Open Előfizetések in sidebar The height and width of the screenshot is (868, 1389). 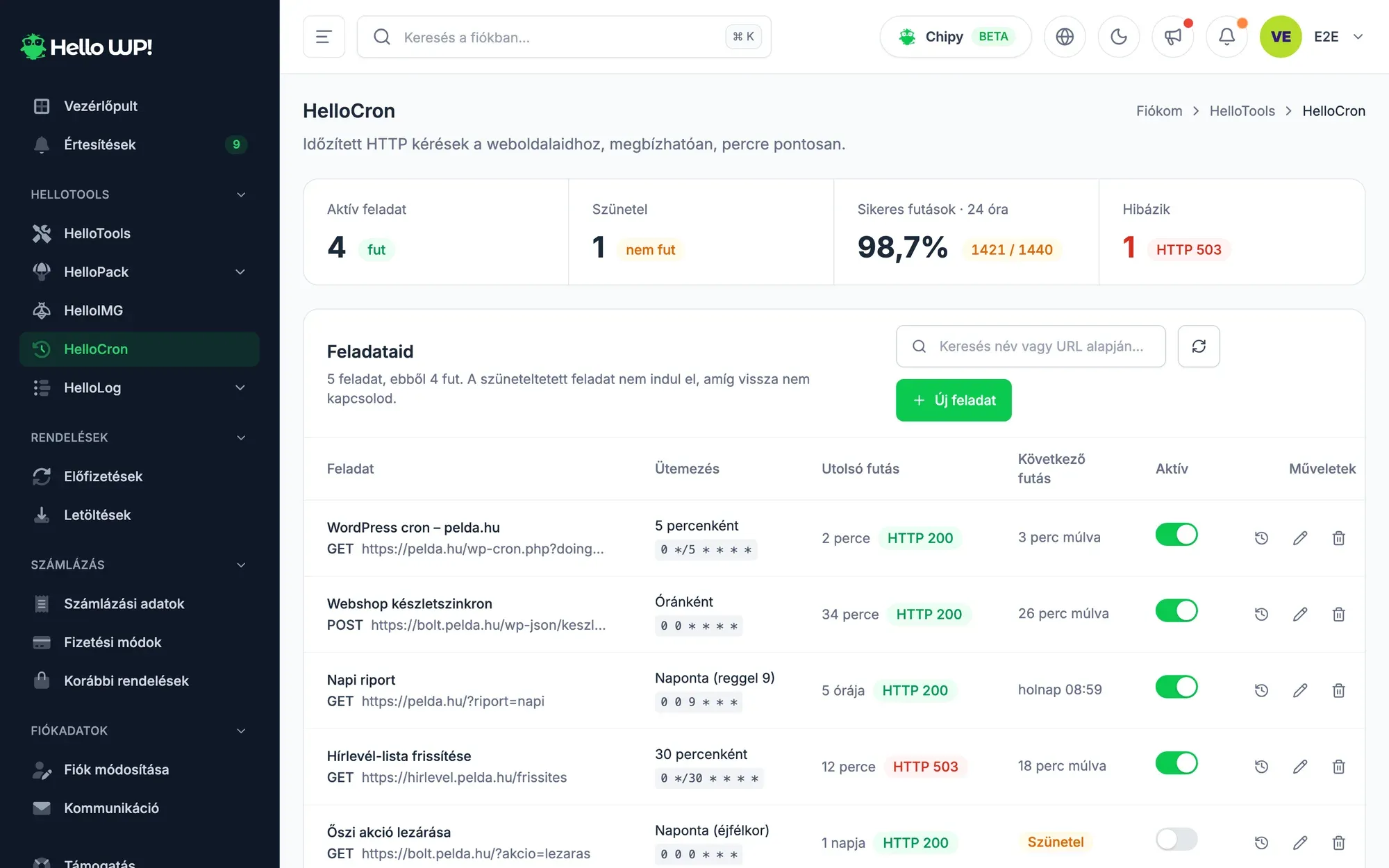(x=139, y=476)
